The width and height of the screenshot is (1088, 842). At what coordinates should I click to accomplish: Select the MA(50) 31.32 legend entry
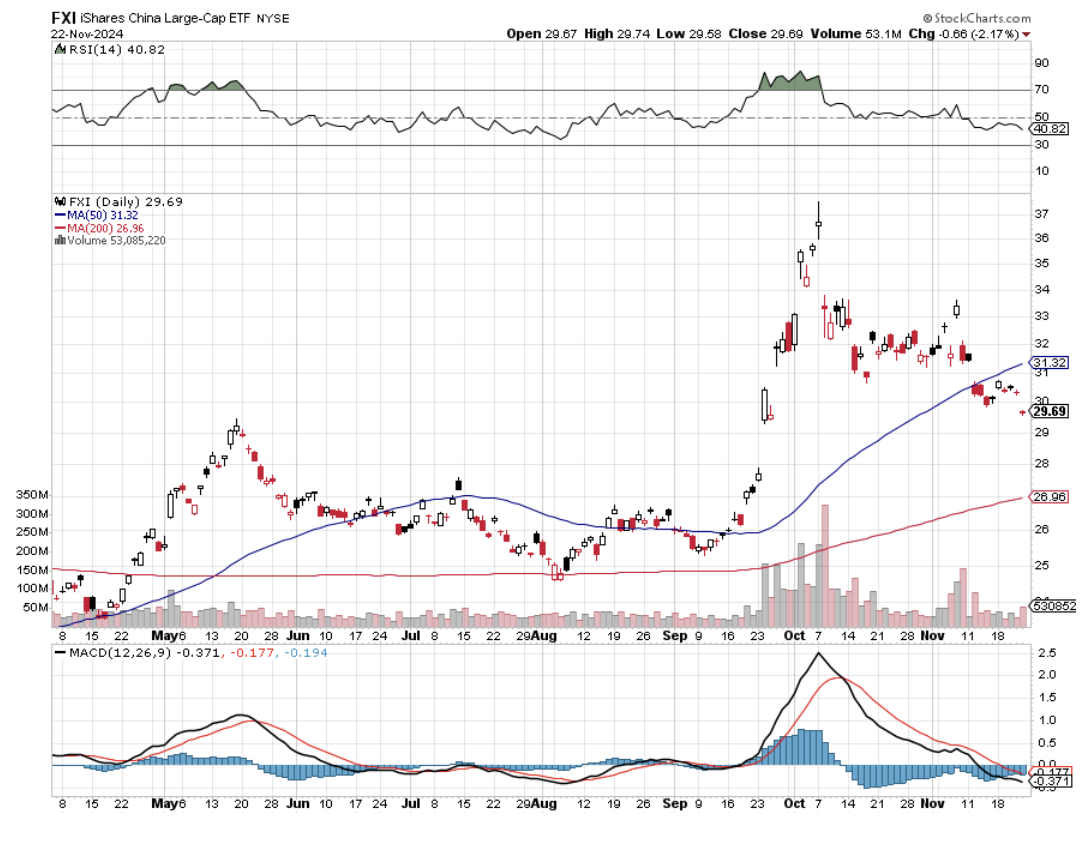[x=89, y=214]
